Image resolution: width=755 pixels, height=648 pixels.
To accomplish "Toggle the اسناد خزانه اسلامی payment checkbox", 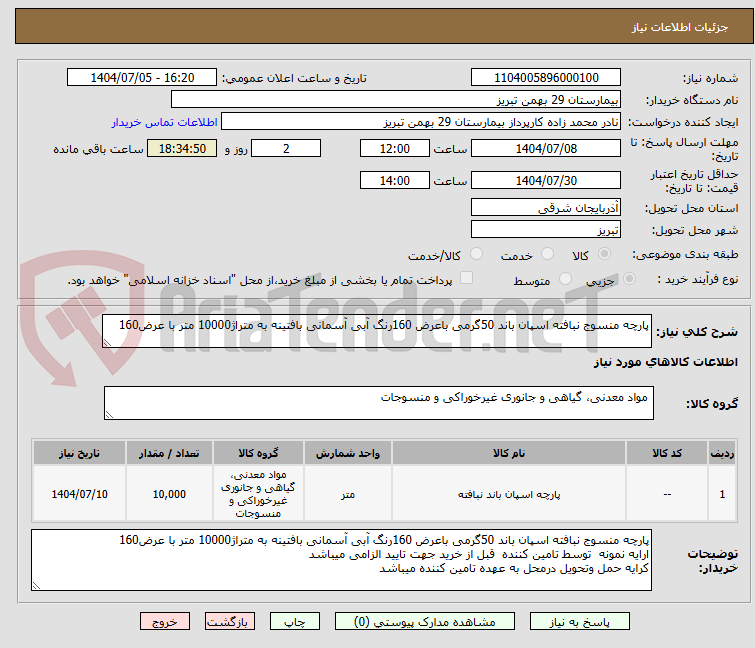I will click(466, 278).
